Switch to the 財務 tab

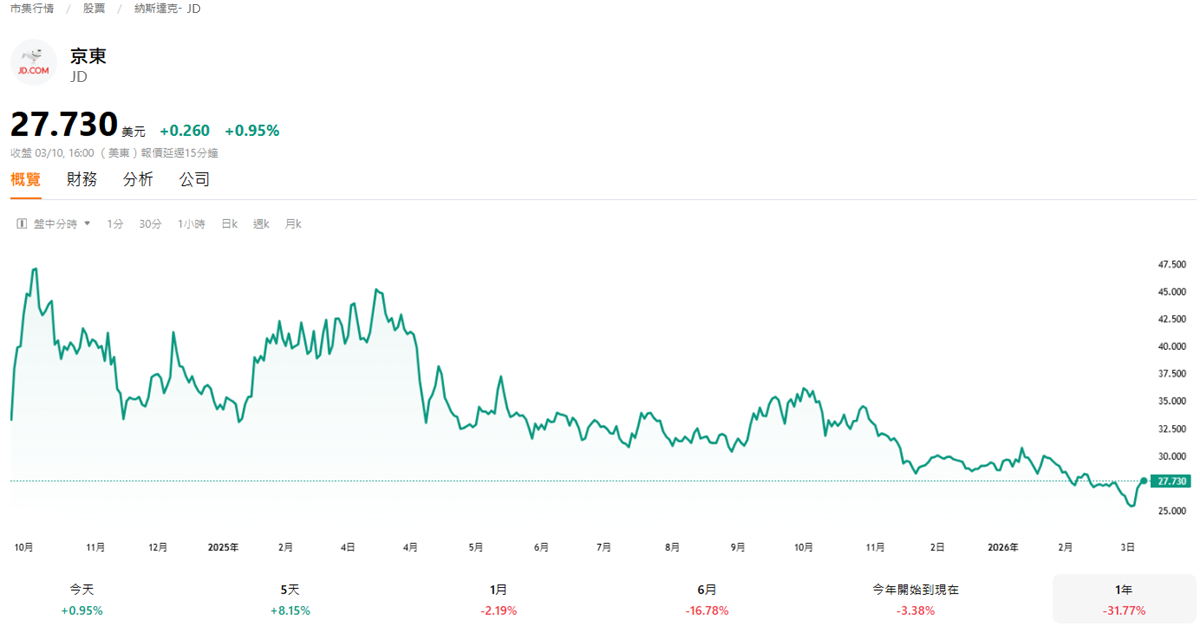pos(82,180)
